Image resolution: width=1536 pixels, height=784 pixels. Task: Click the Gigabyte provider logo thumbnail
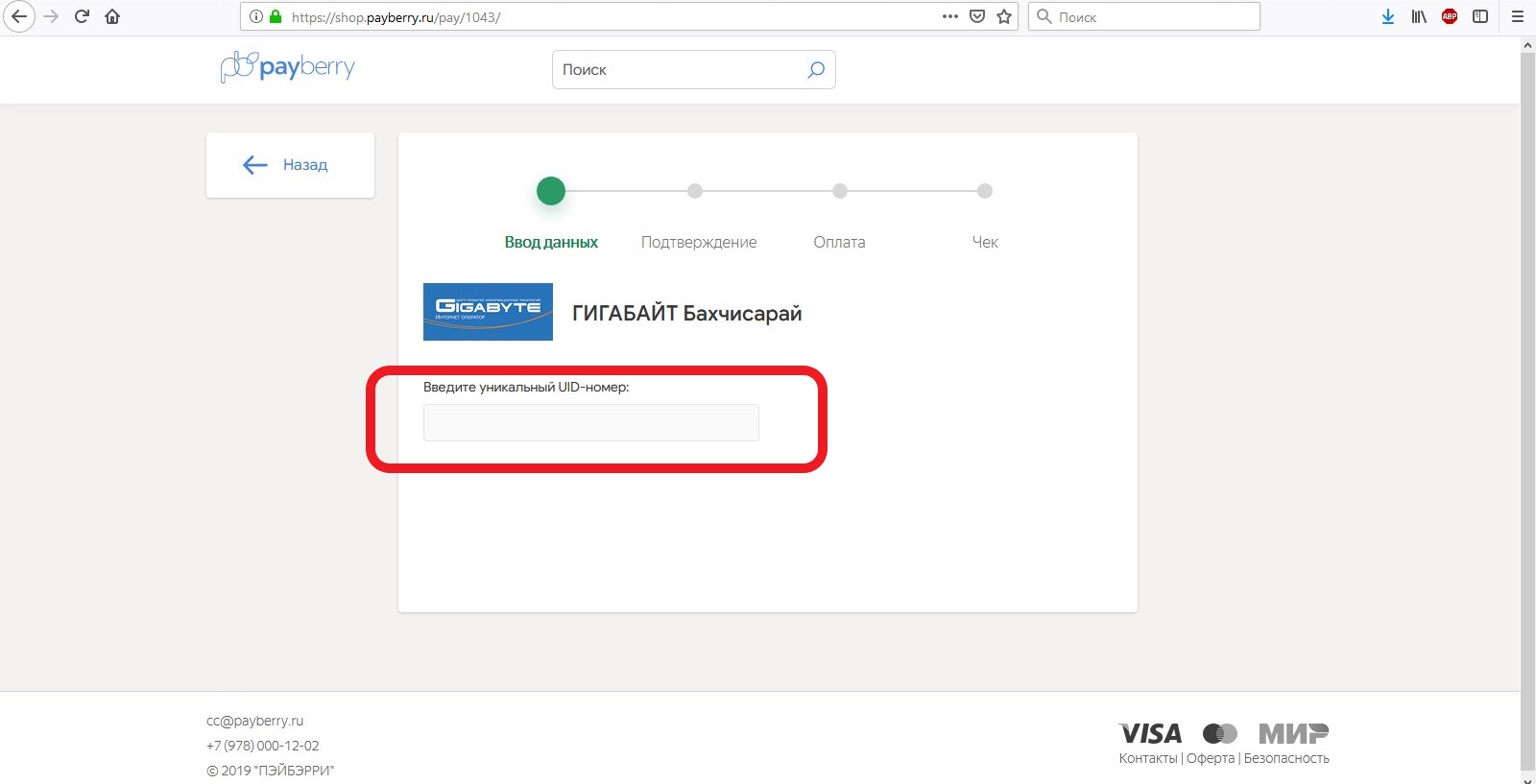pyautogui.click(x=488, y=312)
